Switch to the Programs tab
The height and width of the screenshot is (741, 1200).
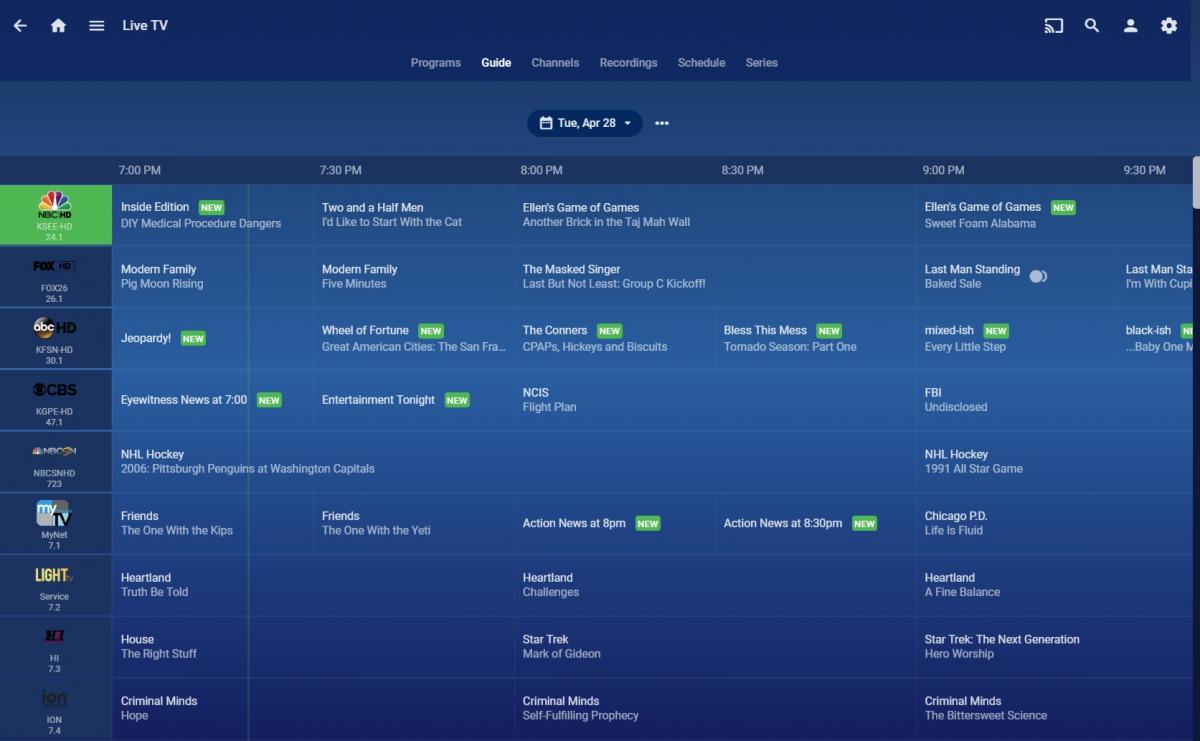(x=436, y=62)
